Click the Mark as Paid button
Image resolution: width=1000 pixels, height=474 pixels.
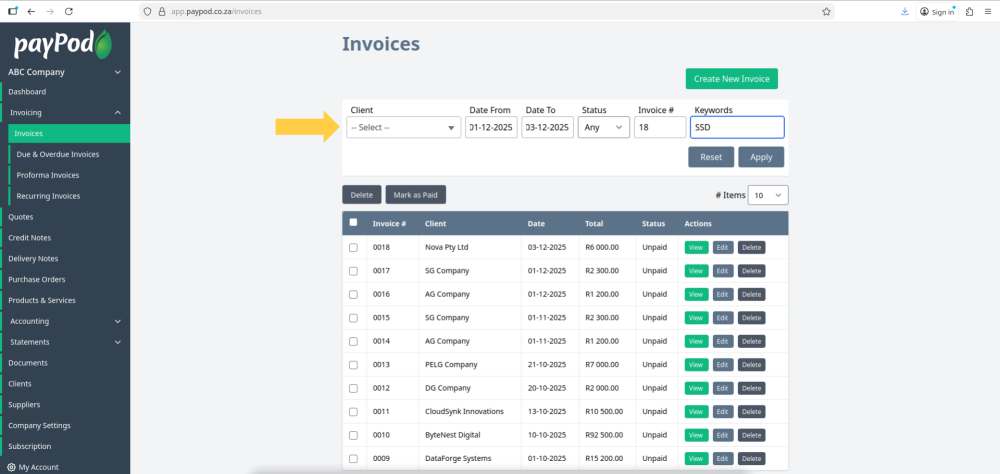[416, 195]
